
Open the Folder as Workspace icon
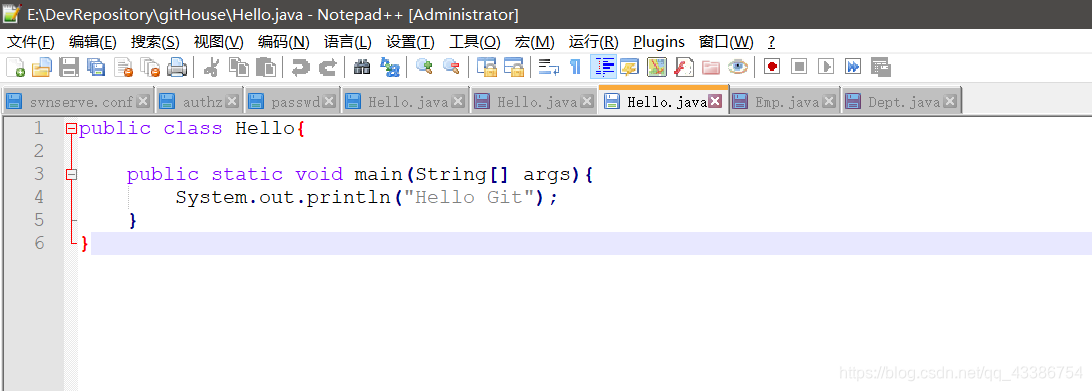pyautogui.click(x=710, y=67)
